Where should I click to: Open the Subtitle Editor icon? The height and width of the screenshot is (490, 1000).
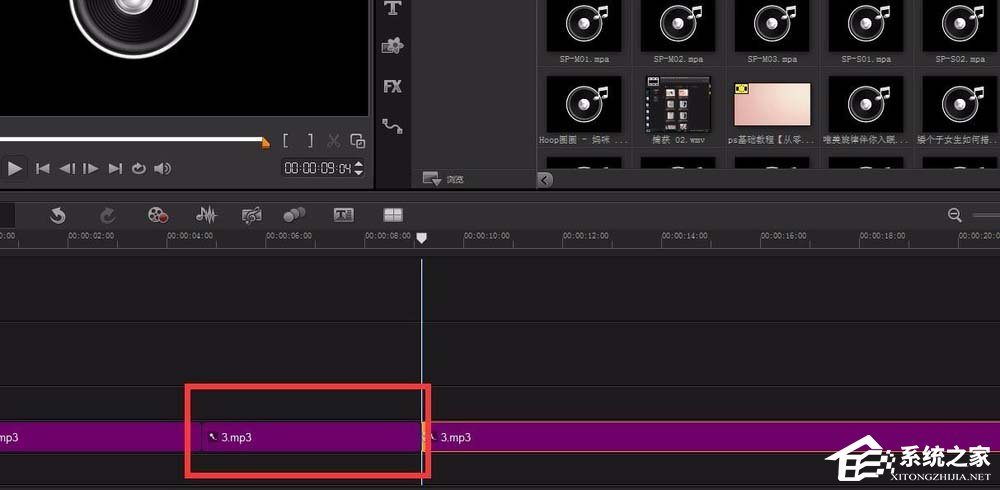tap(344, 215)
